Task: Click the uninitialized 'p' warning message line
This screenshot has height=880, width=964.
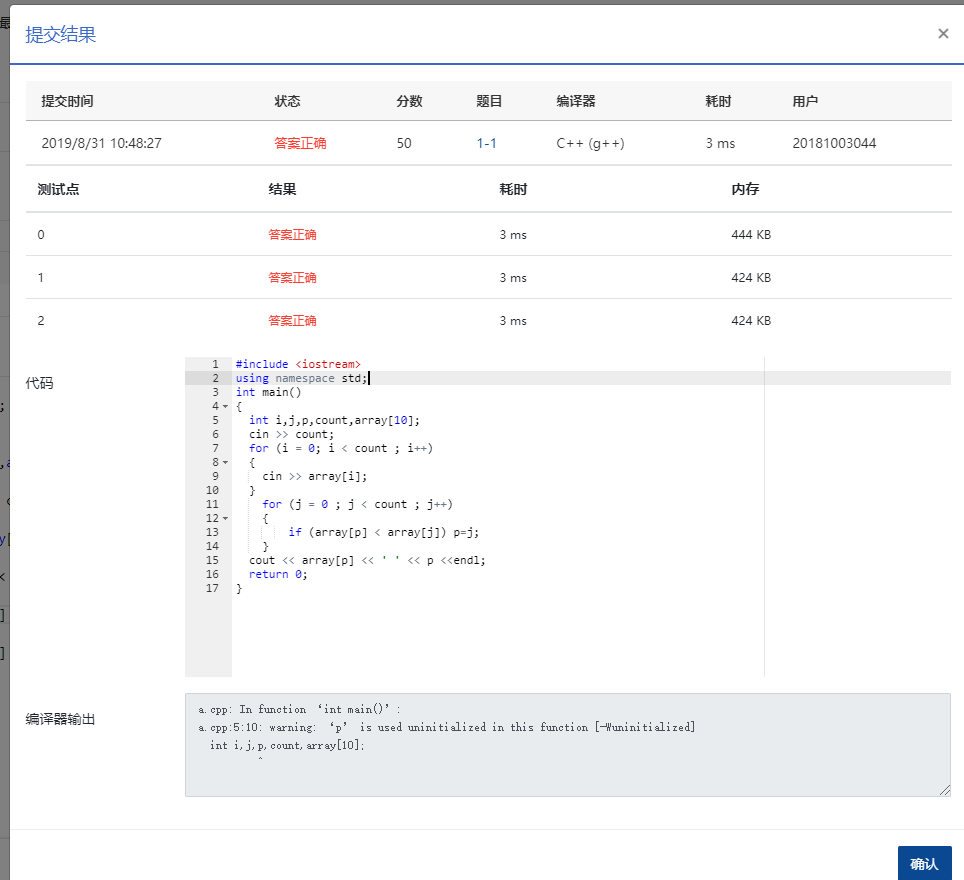Action: pos(447,727)
